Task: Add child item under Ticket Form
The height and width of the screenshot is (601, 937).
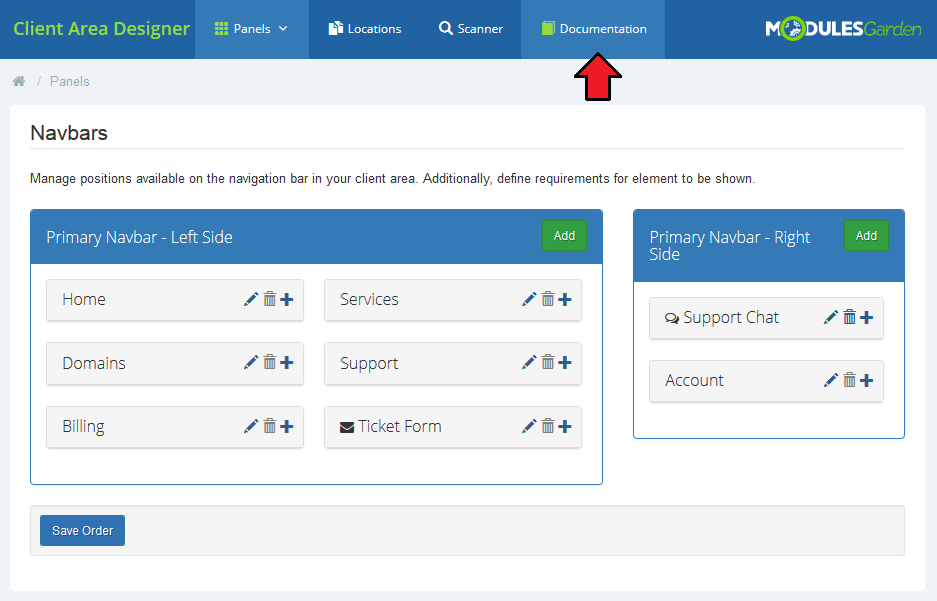Action: [565, 426]
